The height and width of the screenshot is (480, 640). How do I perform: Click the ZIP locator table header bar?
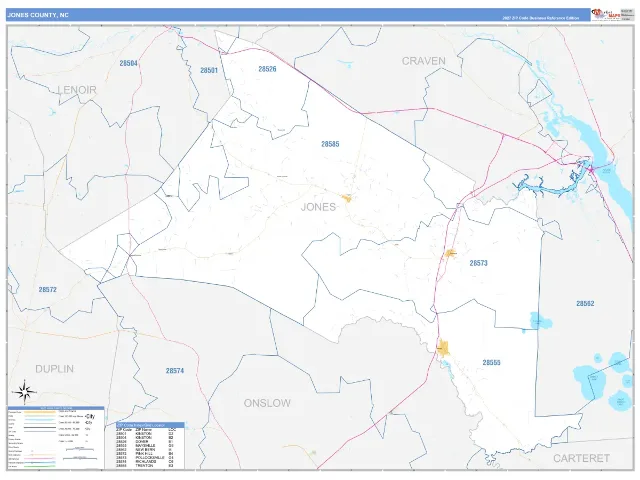[x=150, y=425]
